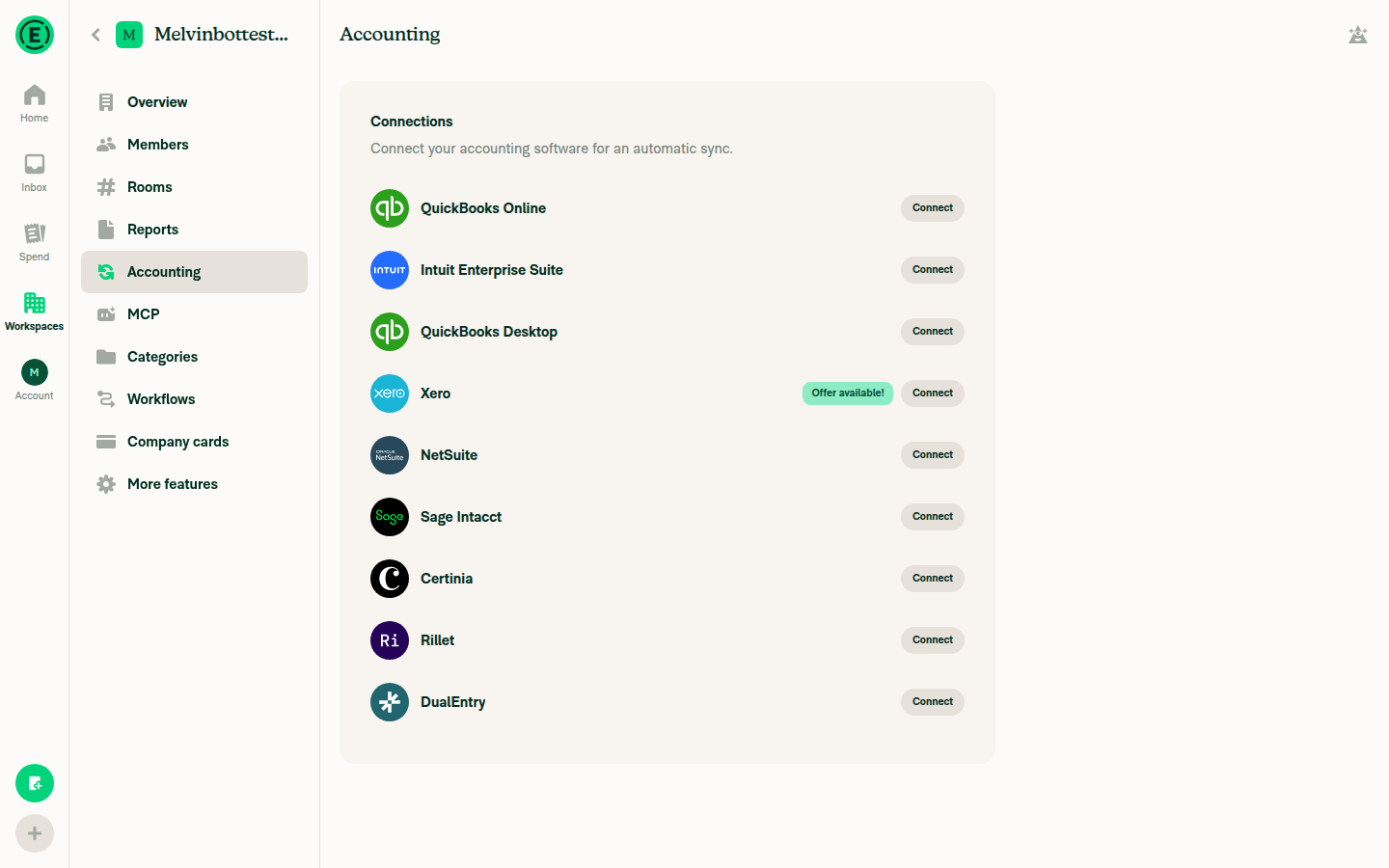Open MCP in workspace menu
1389x868 pixels.
(x=194, y=314)
